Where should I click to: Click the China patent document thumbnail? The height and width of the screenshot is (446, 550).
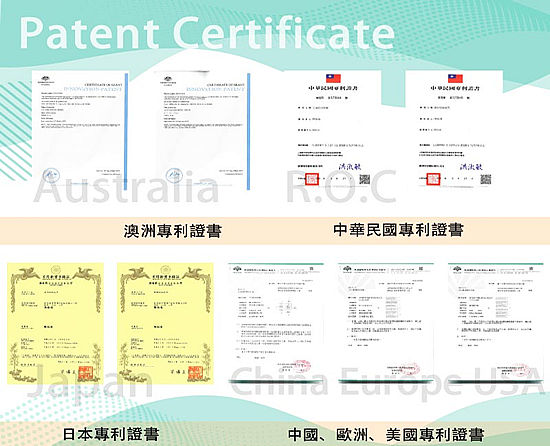point(275,323)
